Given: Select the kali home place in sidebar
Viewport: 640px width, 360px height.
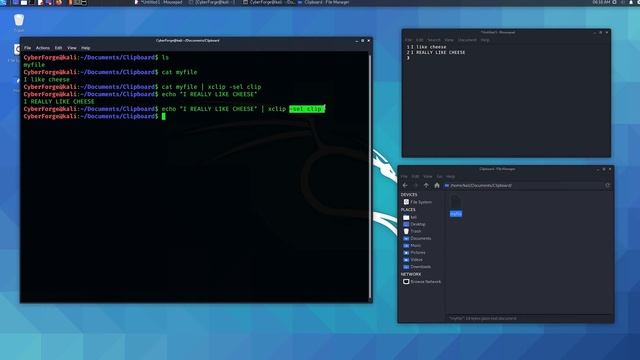Looking at the screenshot, I should 410,217.
